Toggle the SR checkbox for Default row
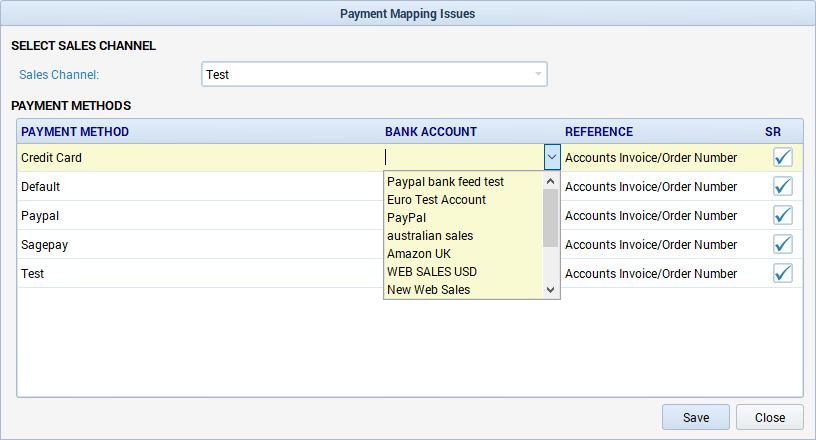816x440 pixels. point(783,186)
